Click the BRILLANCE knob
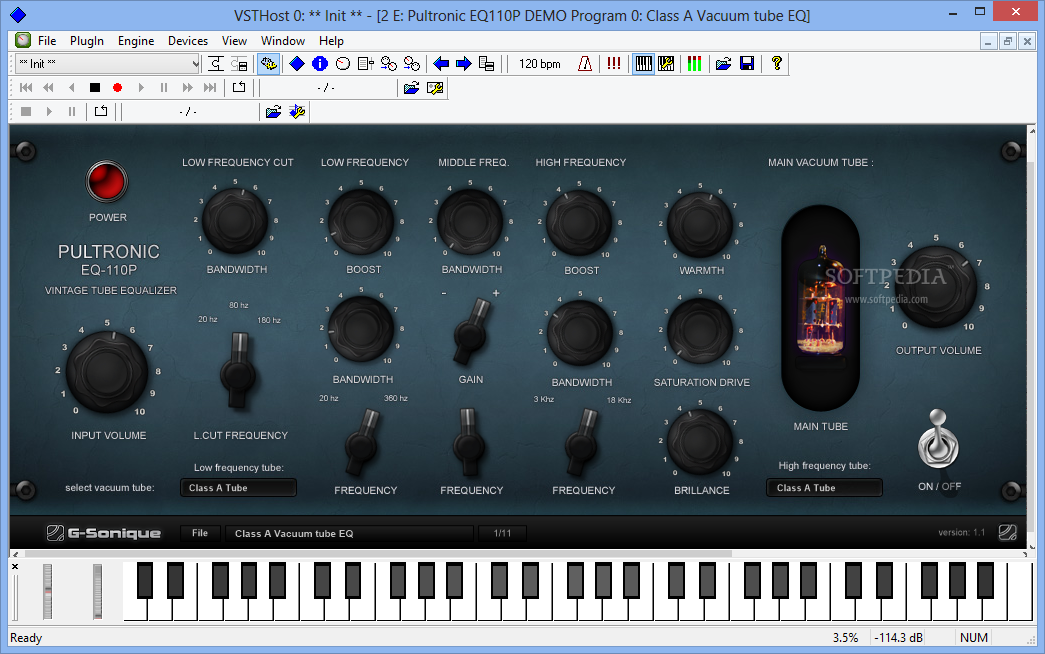Viewport: 1045px width, 654px height. 700,441
